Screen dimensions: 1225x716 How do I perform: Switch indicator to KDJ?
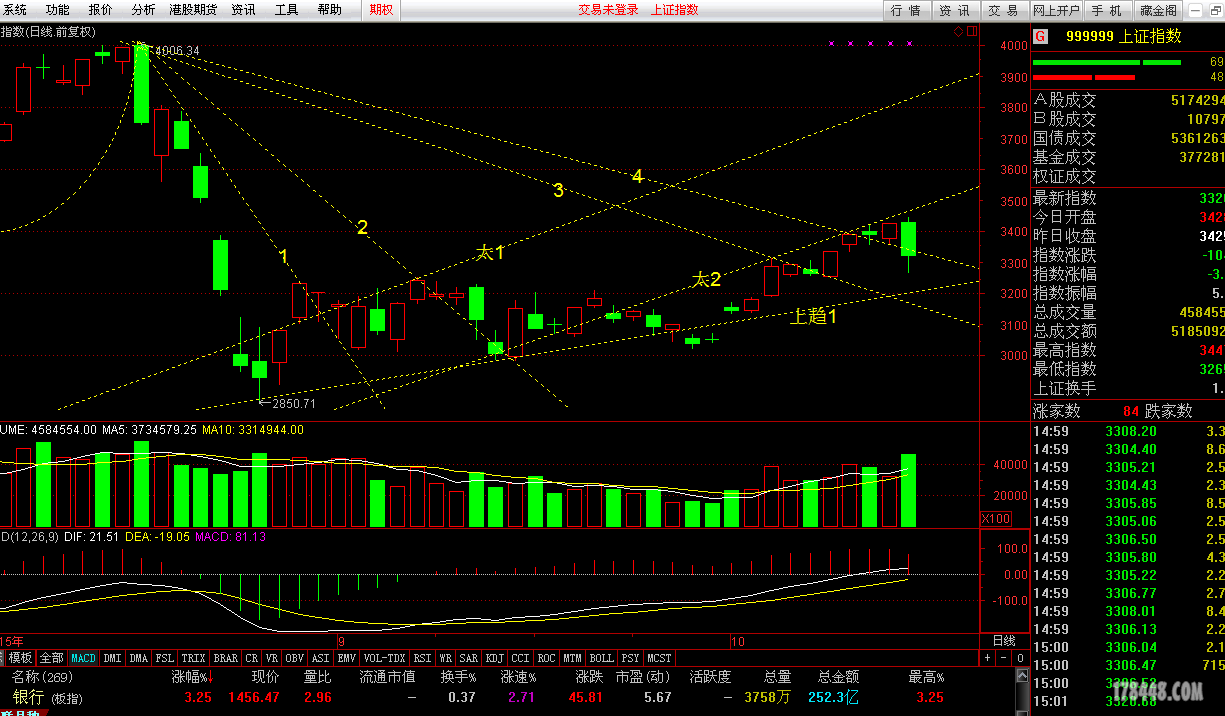[x=494, y=658]
